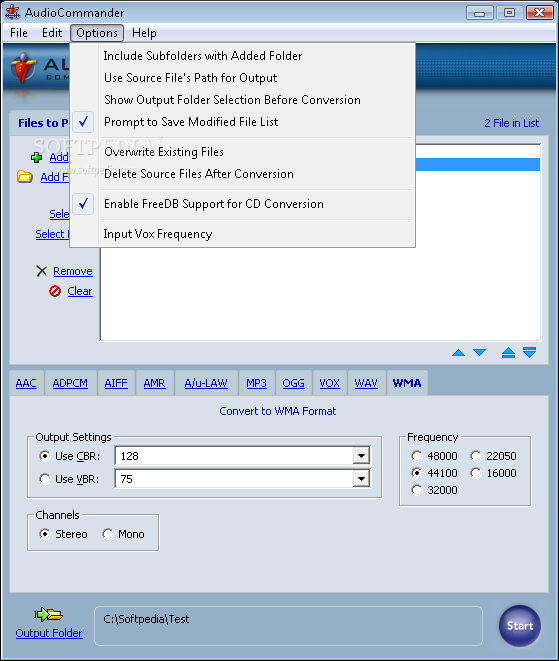Choose 16000 frequency
This screenshot has height=661, width=559.
tap(476, 473)
